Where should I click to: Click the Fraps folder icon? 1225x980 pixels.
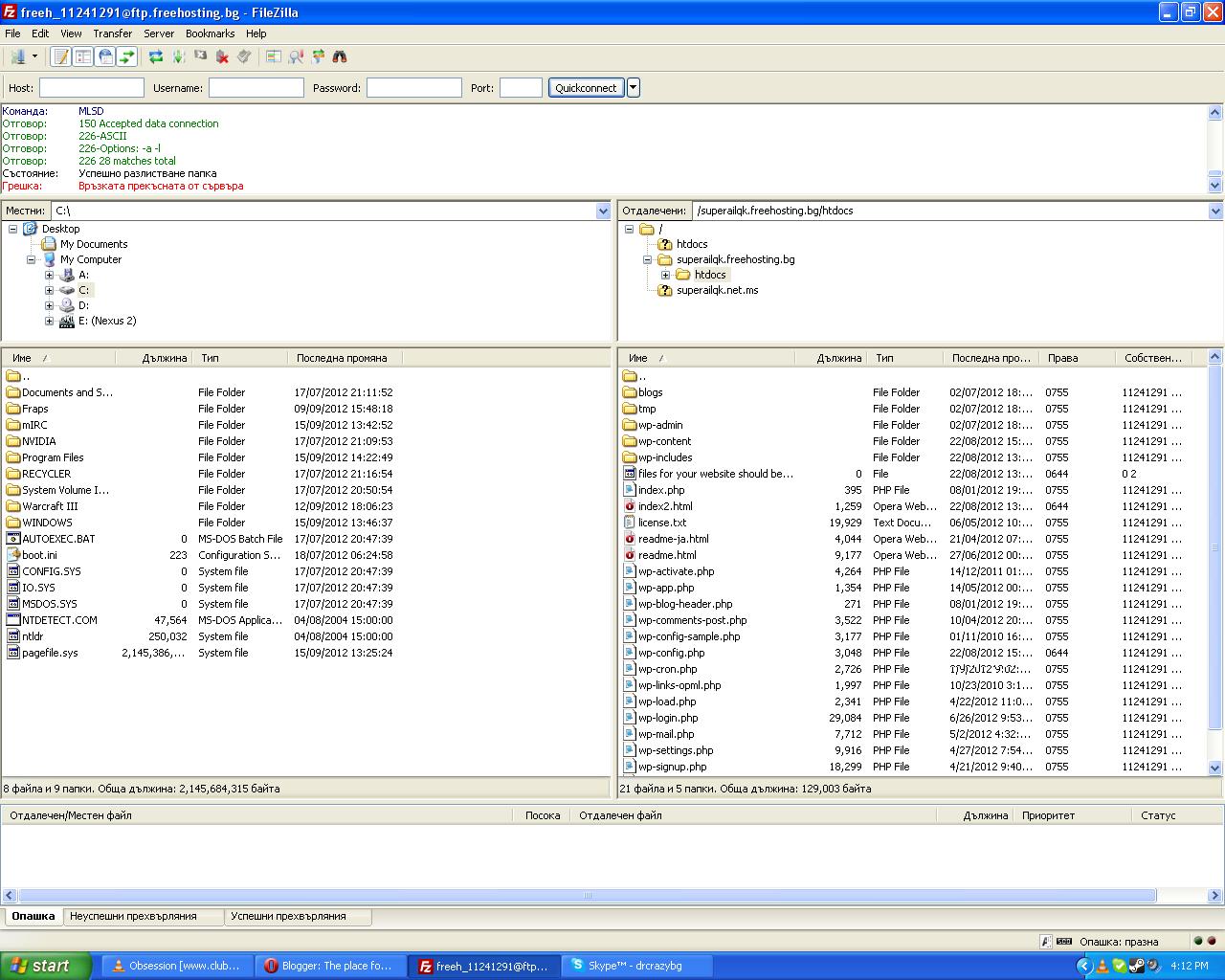click(13, 409)
